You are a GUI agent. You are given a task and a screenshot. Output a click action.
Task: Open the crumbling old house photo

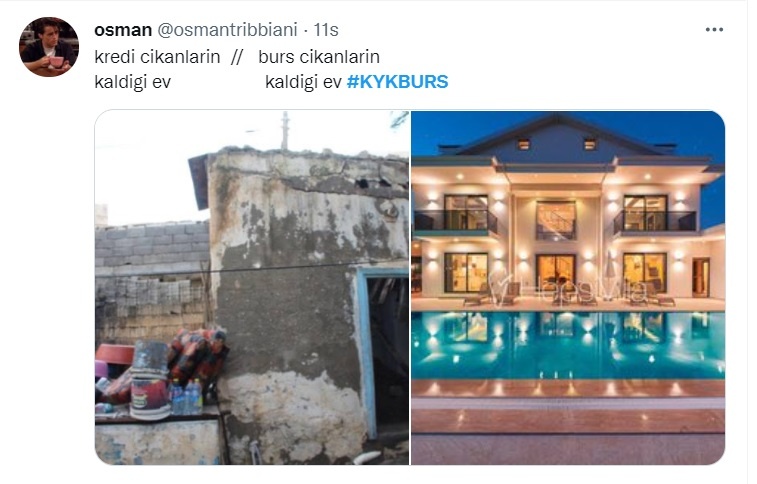coord(252,288)
